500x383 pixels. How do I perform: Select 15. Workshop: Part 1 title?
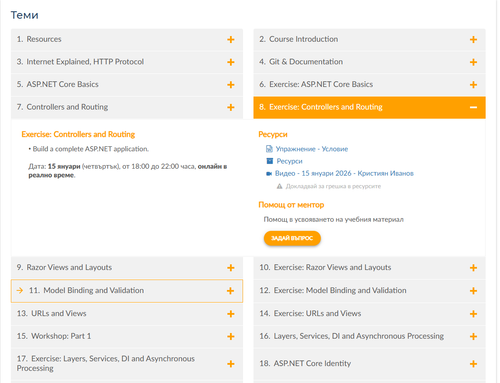click(54, 336)
